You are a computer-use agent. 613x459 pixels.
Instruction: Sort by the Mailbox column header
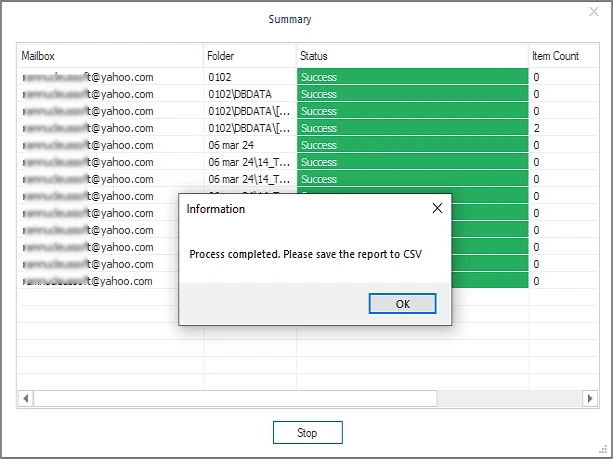[x=110, y=56]
